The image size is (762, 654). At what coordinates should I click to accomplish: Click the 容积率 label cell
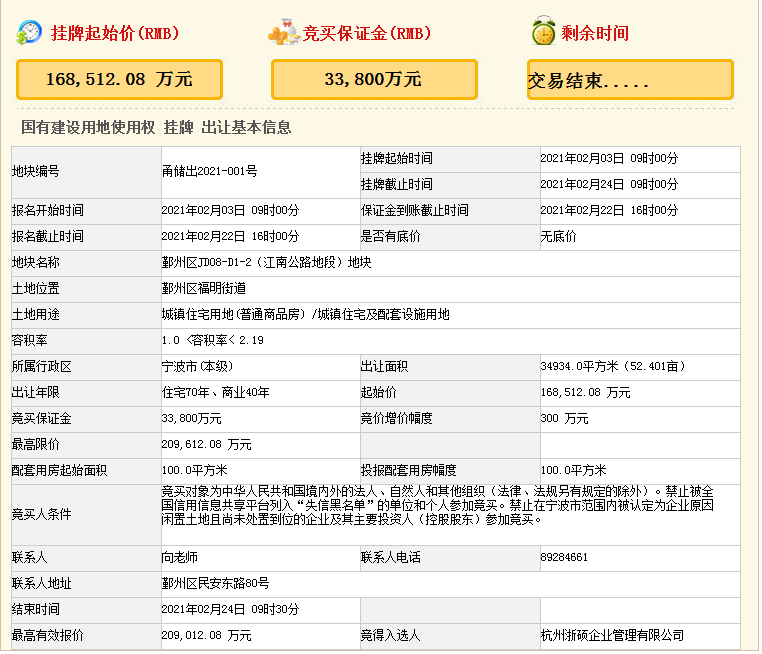pyautogui.click(x=87, y=341)
